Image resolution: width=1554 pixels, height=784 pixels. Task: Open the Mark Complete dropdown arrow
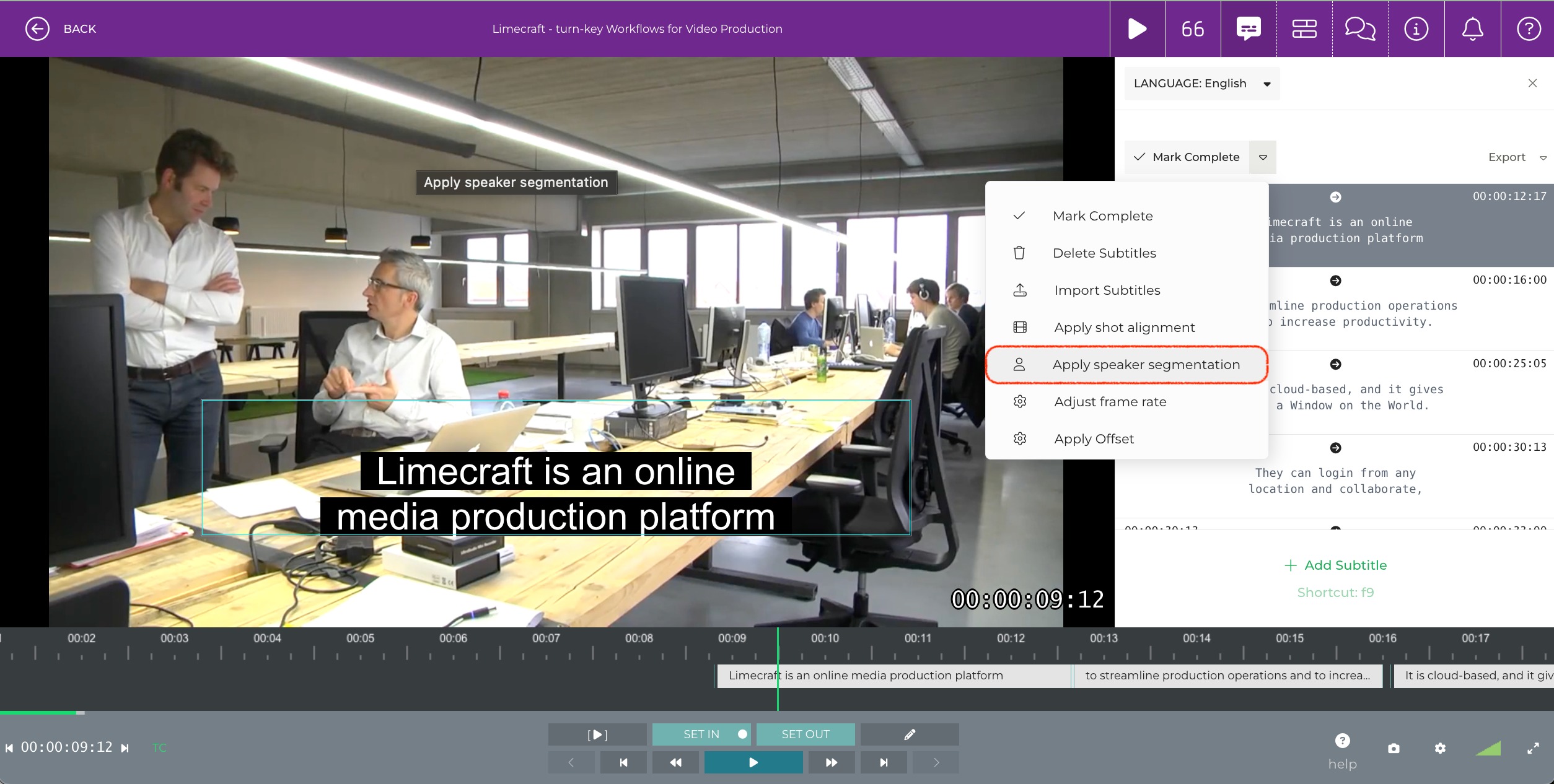coord(1263,157)
